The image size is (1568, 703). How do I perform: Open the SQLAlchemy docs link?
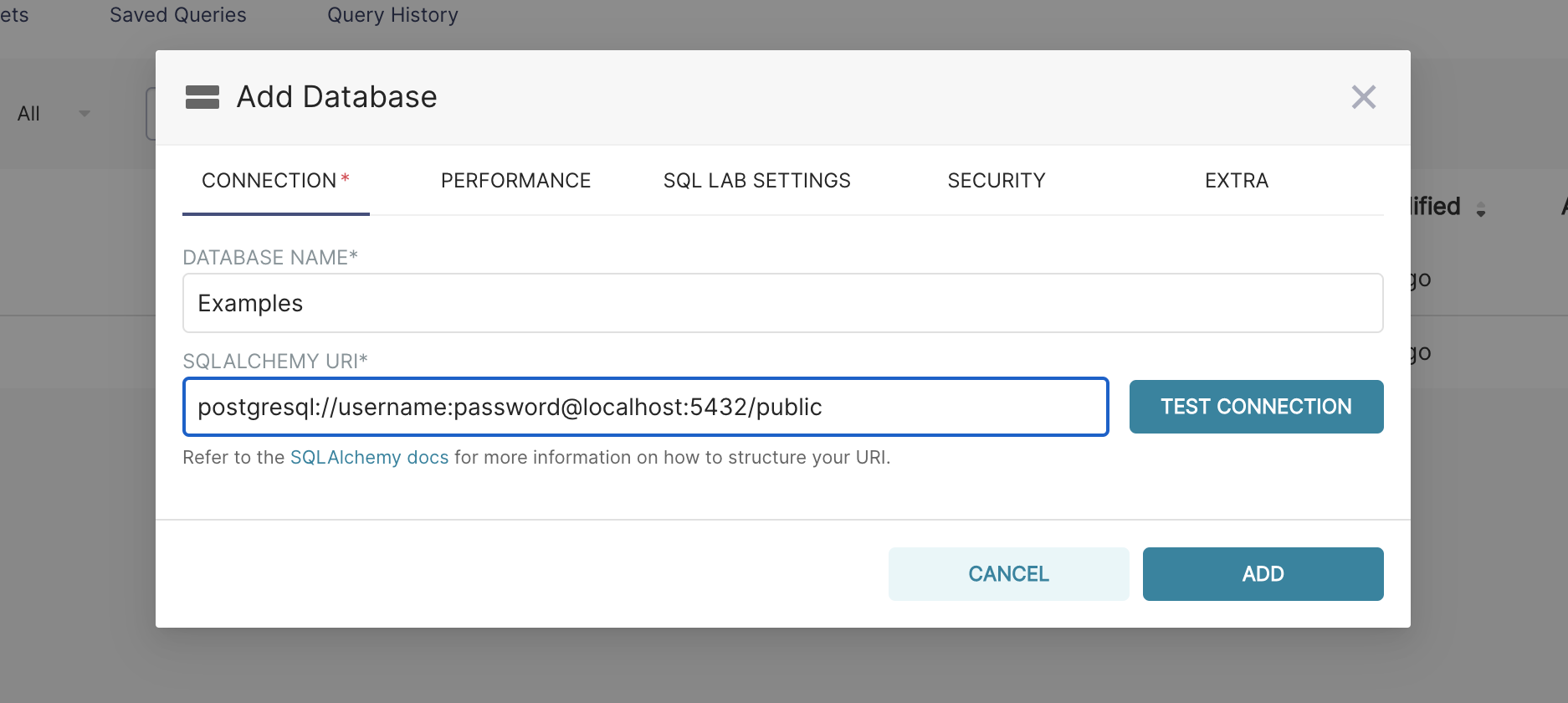[369, 458]
